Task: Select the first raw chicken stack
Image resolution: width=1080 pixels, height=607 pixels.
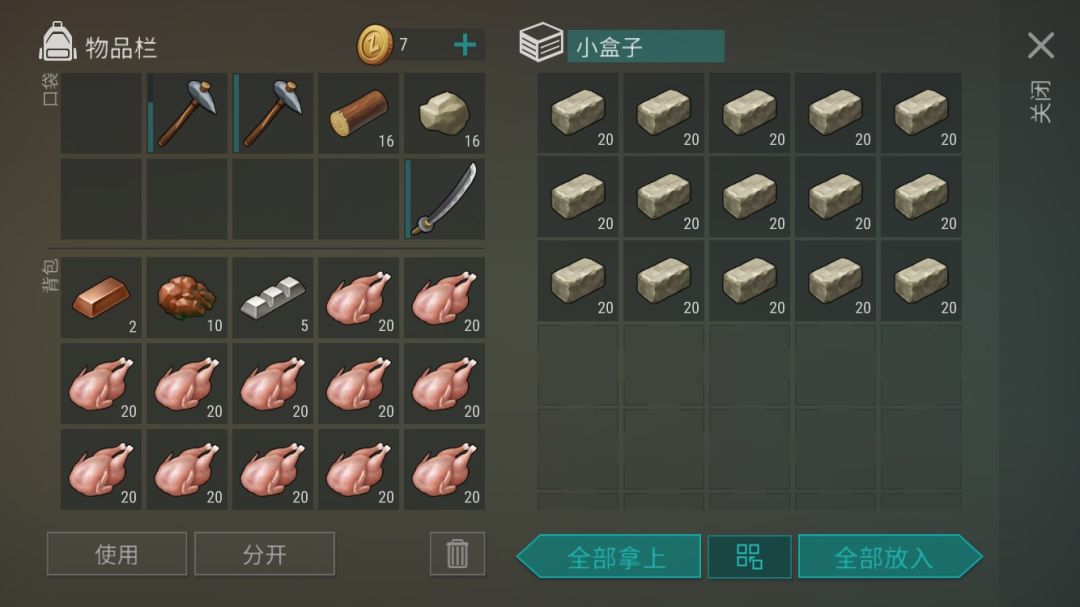Action: point(358,298)
